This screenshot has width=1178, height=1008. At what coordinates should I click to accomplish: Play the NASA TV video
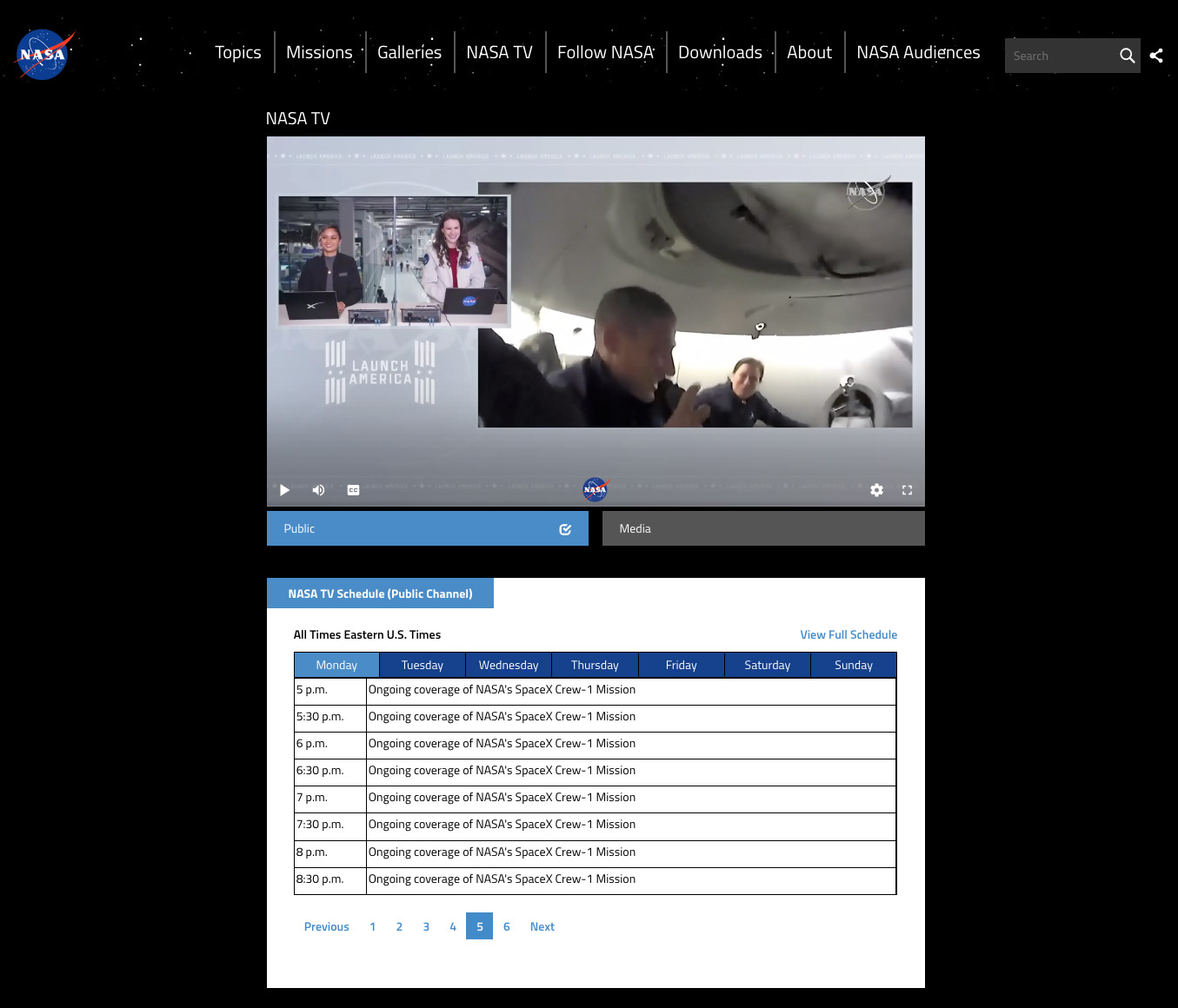point(284,490)
